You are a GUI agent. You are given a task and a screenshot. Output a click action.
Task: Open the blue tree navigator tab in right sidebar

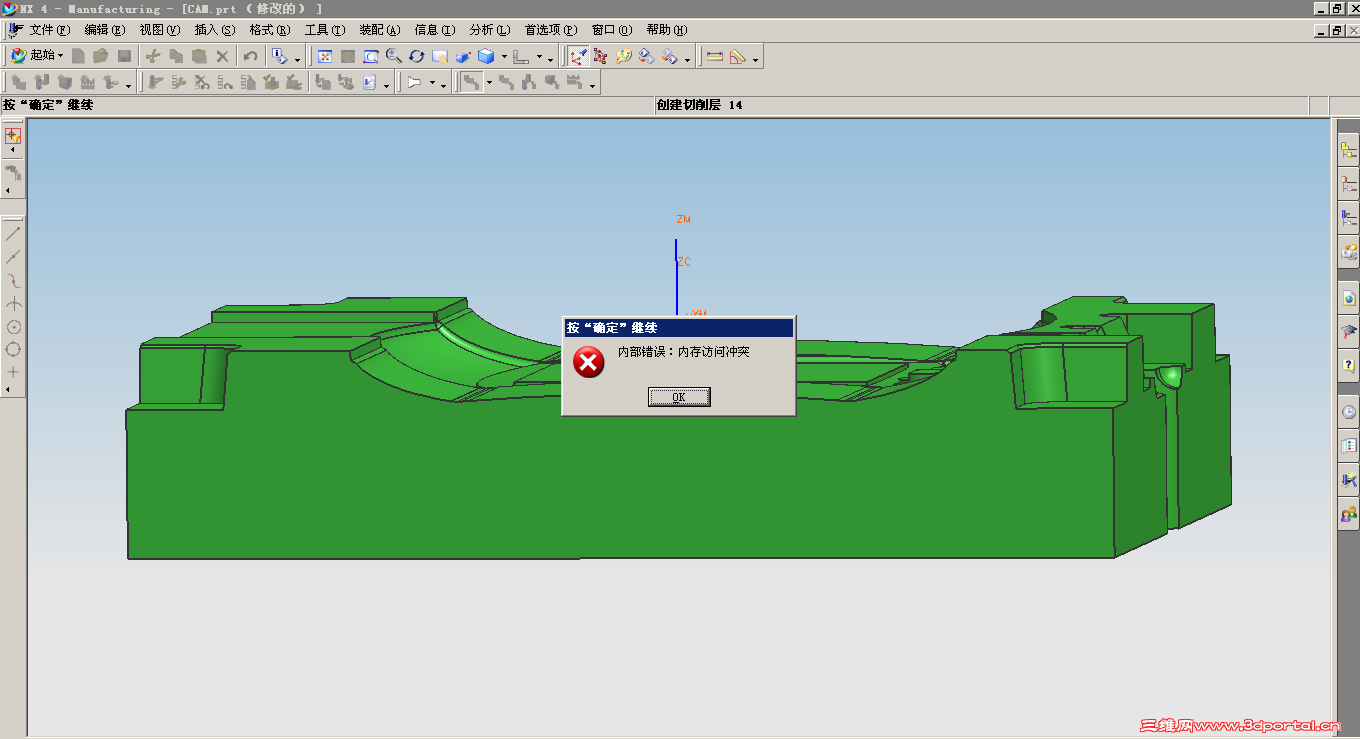point(1349,217)
